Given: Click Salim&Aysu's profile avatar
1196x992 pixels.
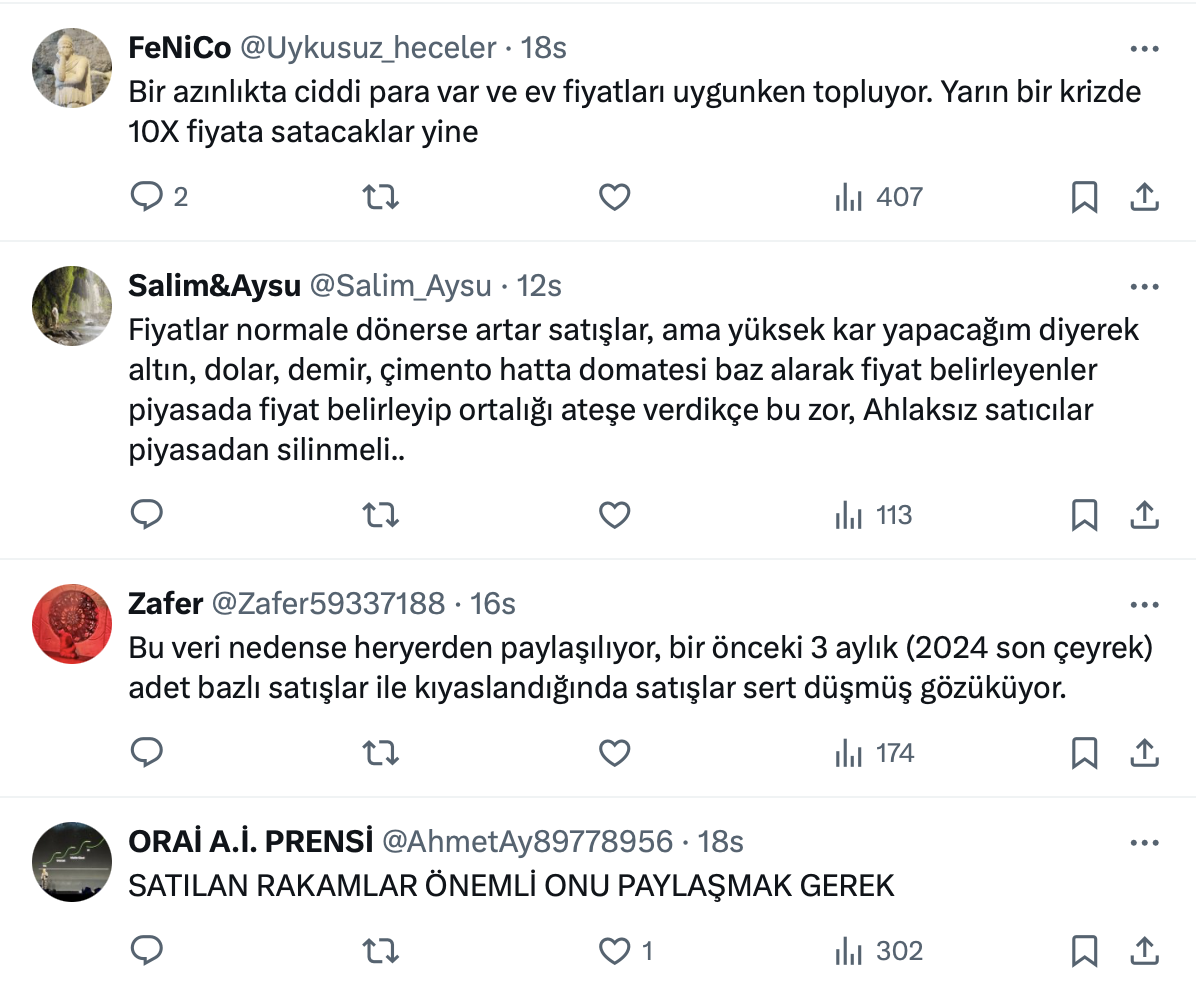Looking at the screenshot, I should tap(72, 306).
